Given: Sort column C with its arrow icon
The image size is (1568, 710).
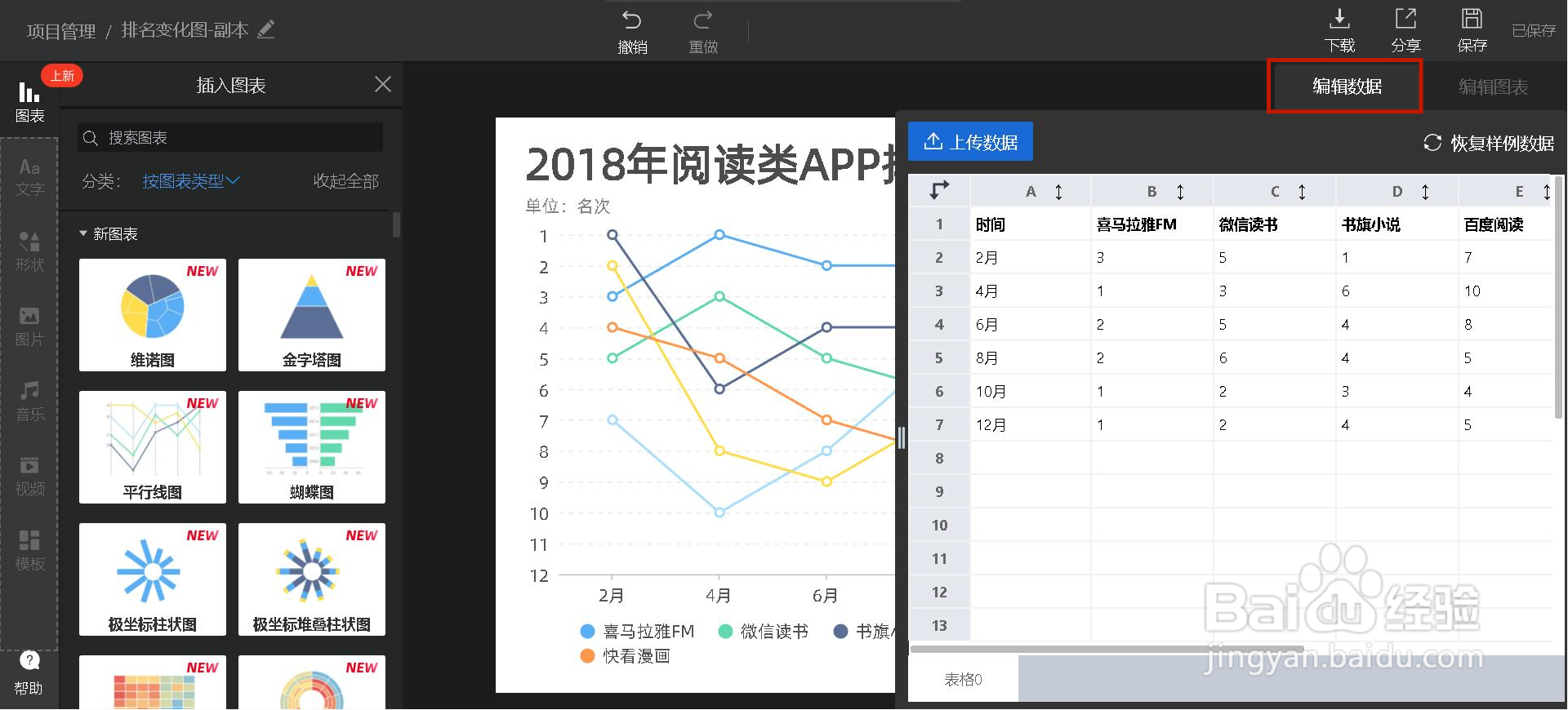Looking at the screenshot, I should point(1302,192).
